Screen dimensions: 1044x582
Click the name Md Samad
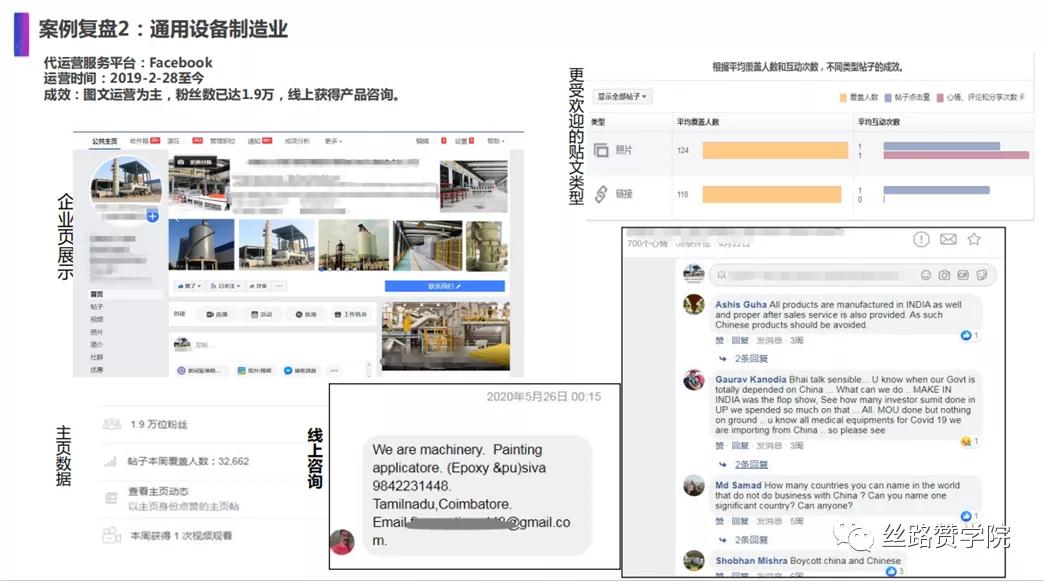pos(738,485)
